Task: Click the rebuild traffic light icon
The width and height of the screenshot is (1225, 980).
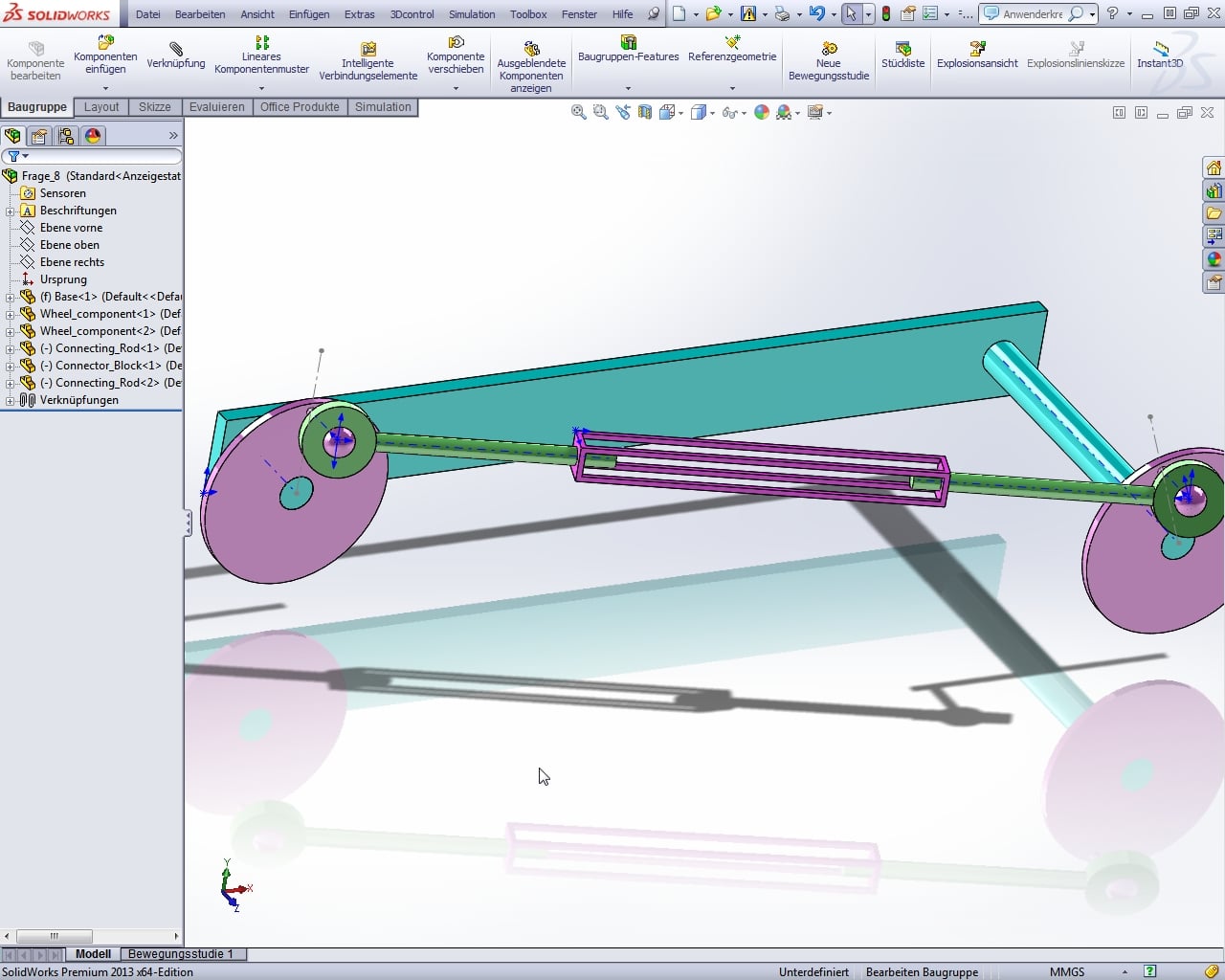Action: (886, 14)
